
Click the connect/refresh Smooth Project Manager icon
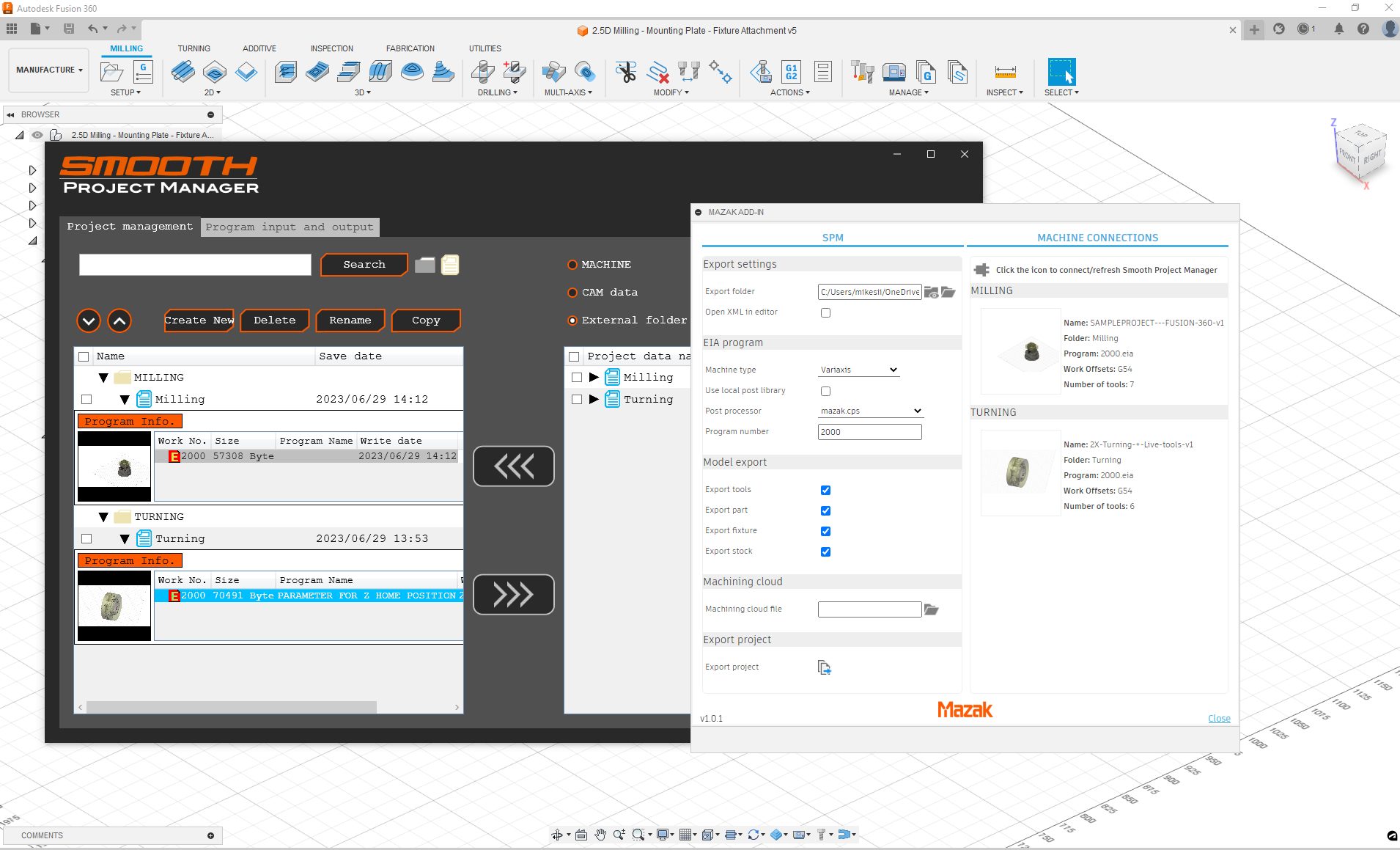(x=981, y=270)
